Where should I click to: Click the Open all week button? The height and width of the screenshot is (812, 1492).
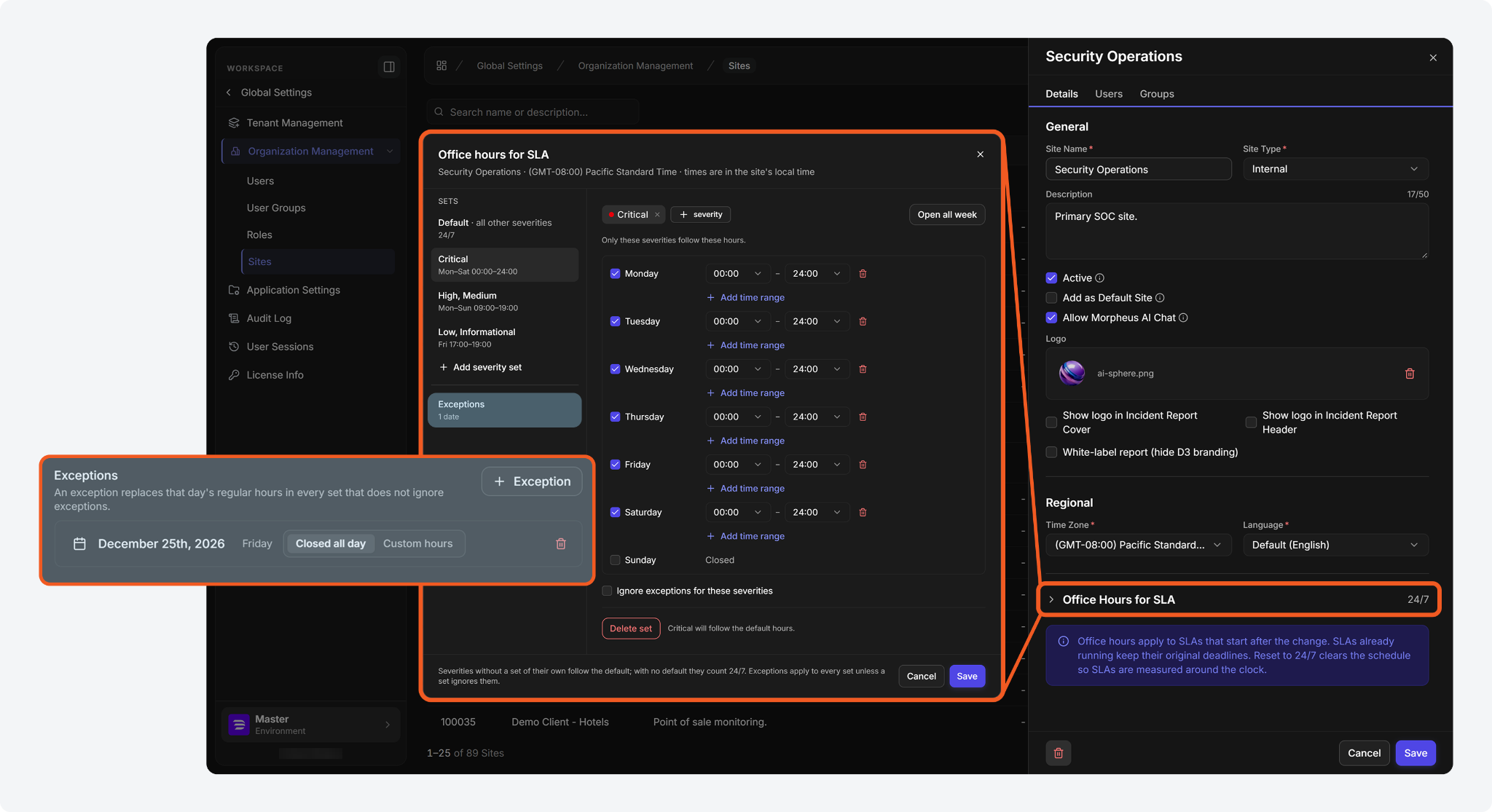coord(947,215)
